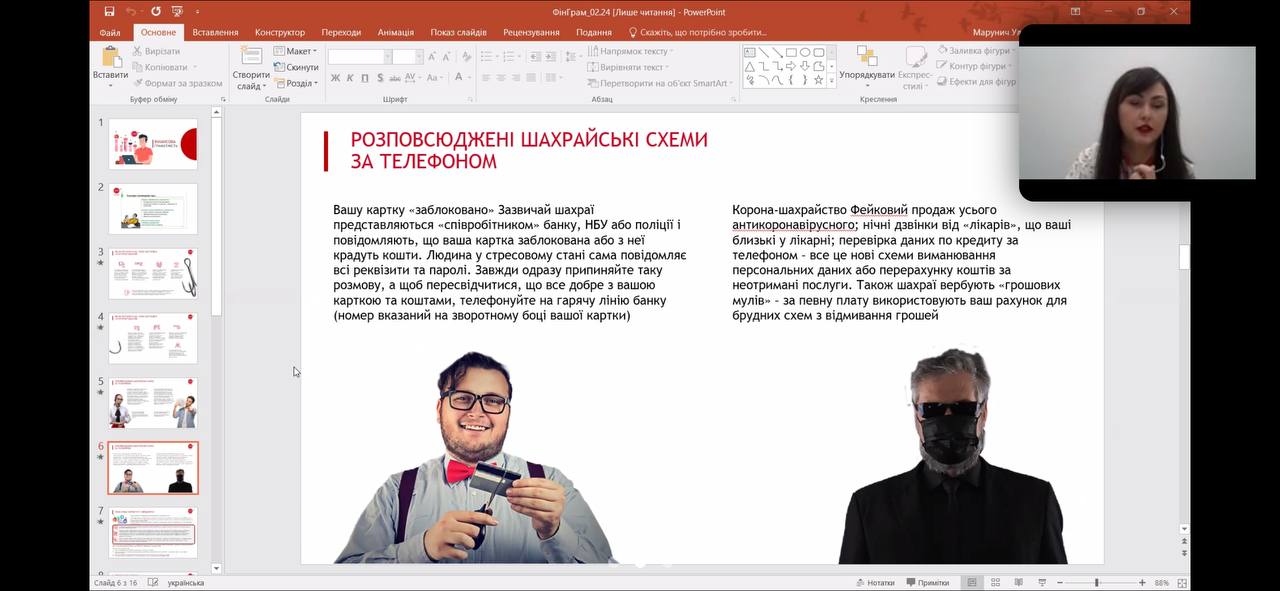
Task: Click the zoom slider handle in status bar
Action: (x=1096, y=582)
